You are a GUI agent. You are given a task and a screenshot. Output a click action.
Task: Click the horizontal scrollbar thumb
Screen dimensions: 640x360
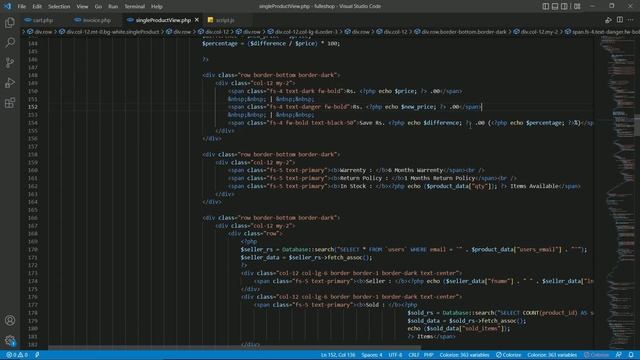[x=235, y=348]
